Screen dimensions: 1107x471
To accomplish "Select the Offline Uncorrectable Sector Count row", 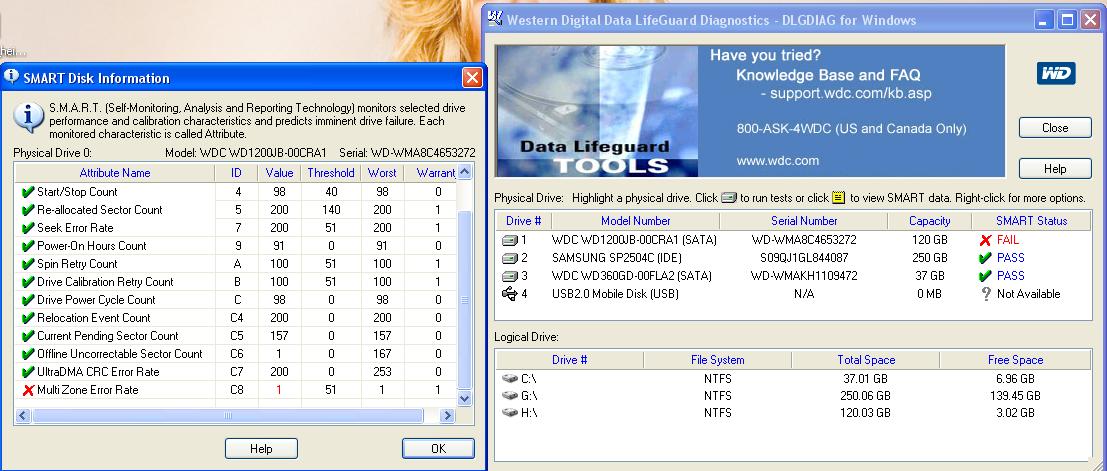I will pyautogui.click(x=235, y=354).
